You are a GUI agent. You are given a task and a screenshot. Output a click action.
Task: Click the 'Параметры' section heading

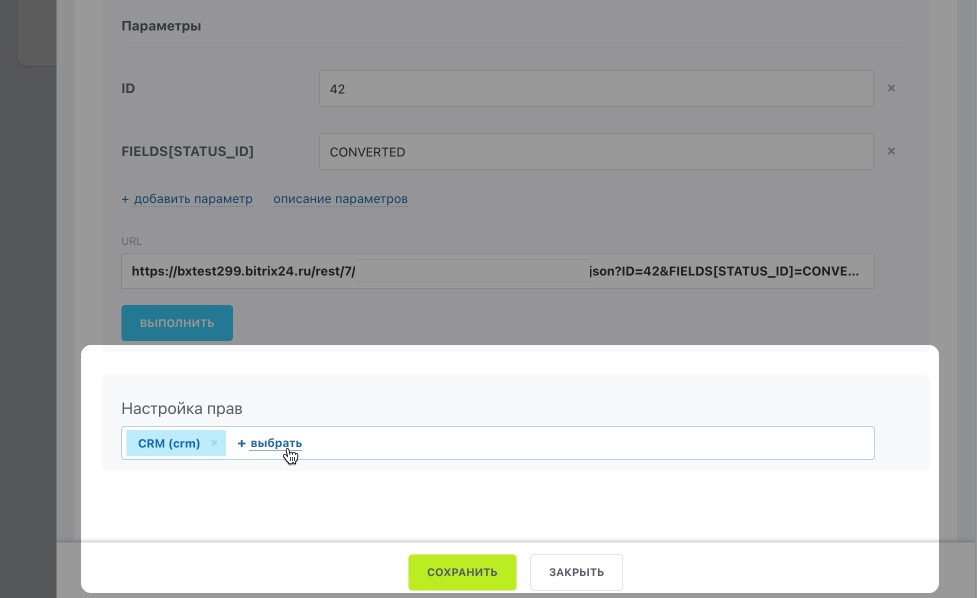click(161, 26)
